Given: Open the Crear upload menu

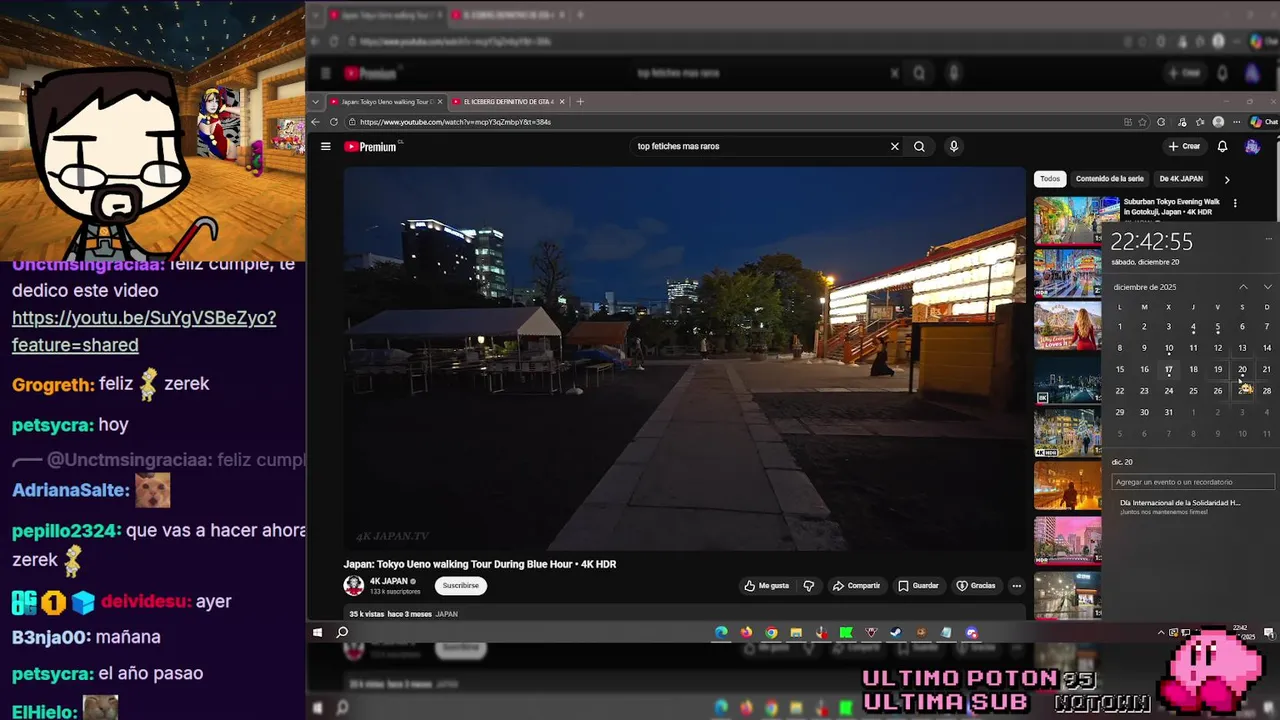Looking at the screenshot, I should [1184, 146].
